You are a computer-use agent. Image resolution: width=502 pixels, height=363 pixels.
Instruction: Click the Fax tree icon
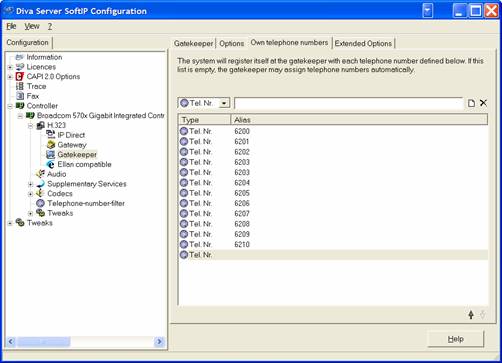click(20, 96)
